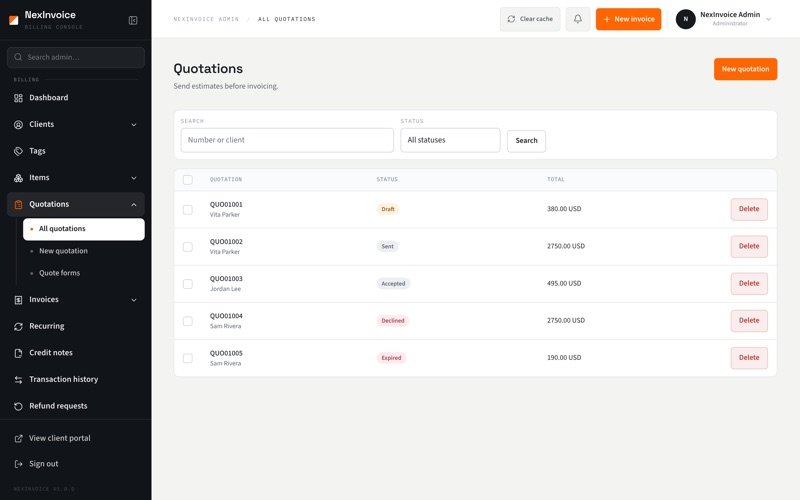Image resolution: width=800 pixels, height=500 pixels.
Task: Click the 495.00 USD total
Action: (564, 284)
